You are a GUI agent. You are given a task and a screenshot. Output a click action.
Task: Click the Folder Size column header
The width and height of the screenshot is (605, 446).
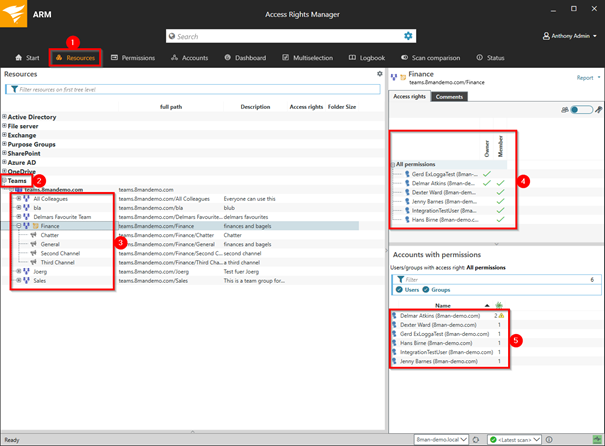coord(342,107)
